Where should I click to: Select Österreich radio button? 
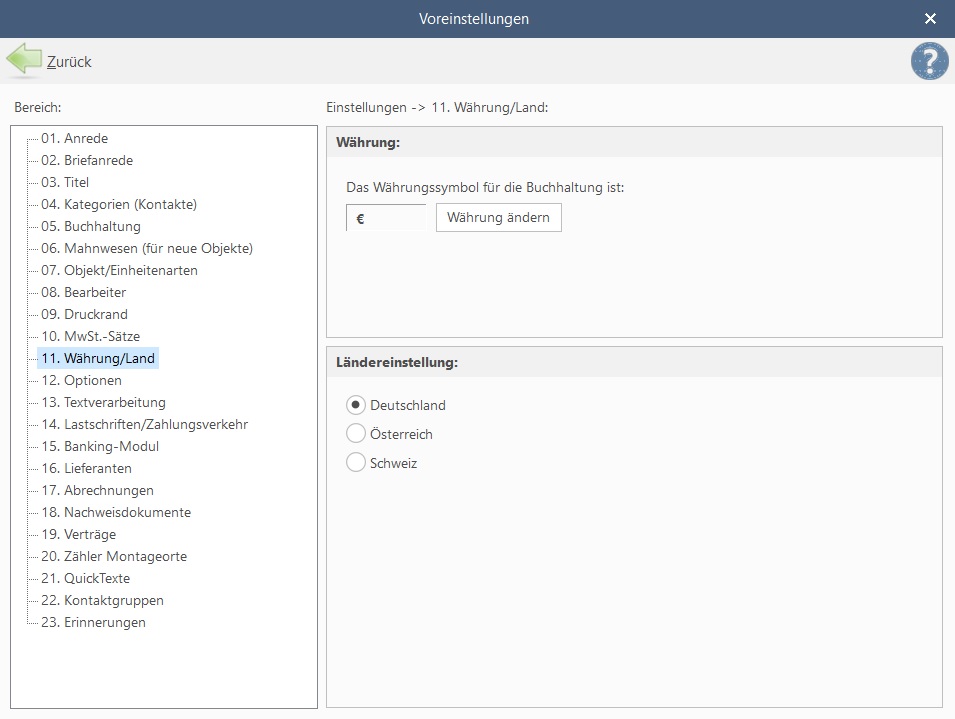point(356,434)
